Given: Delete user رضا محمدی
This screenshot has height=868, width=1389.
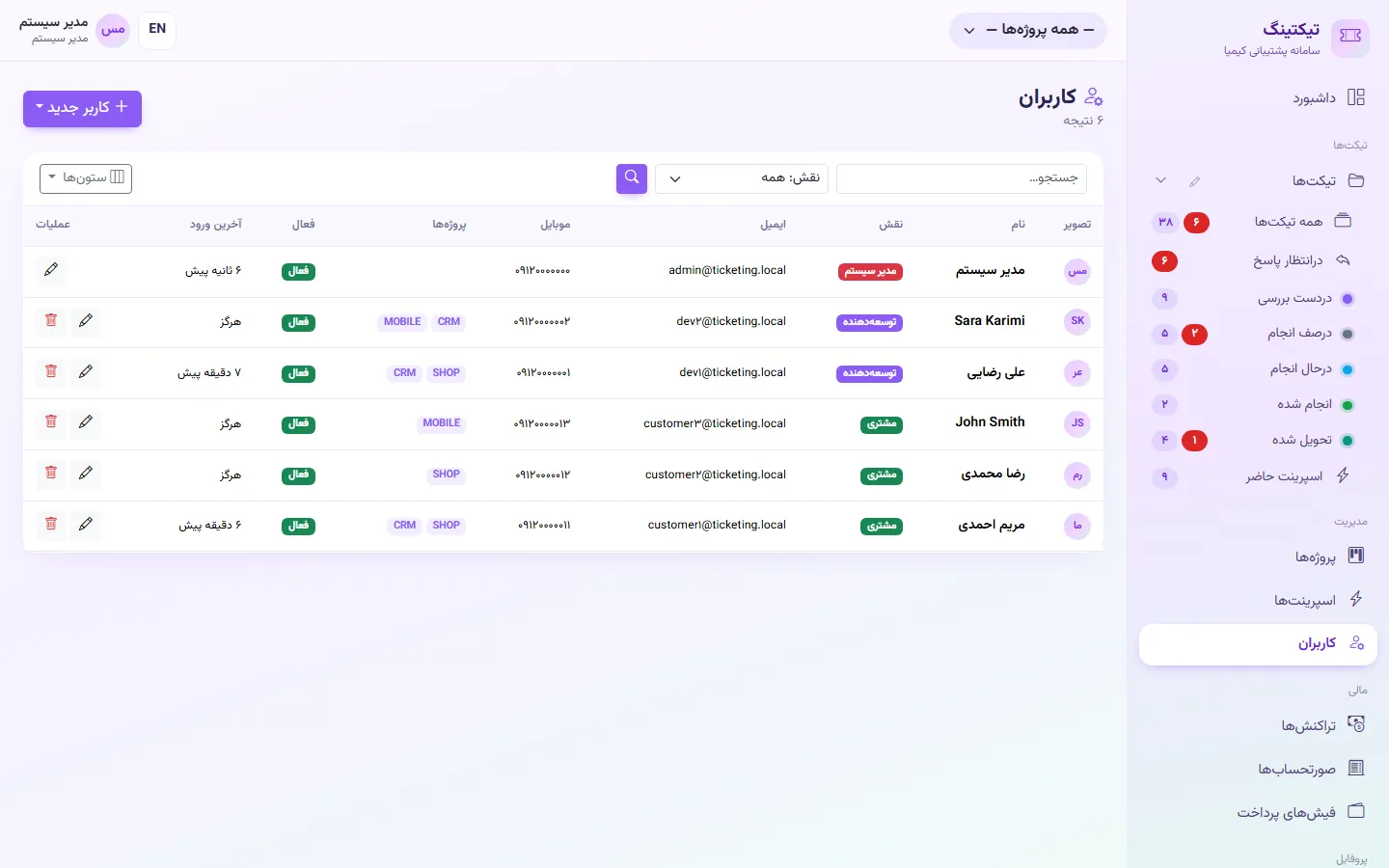Looking at the screenshot, I should 51,474.
